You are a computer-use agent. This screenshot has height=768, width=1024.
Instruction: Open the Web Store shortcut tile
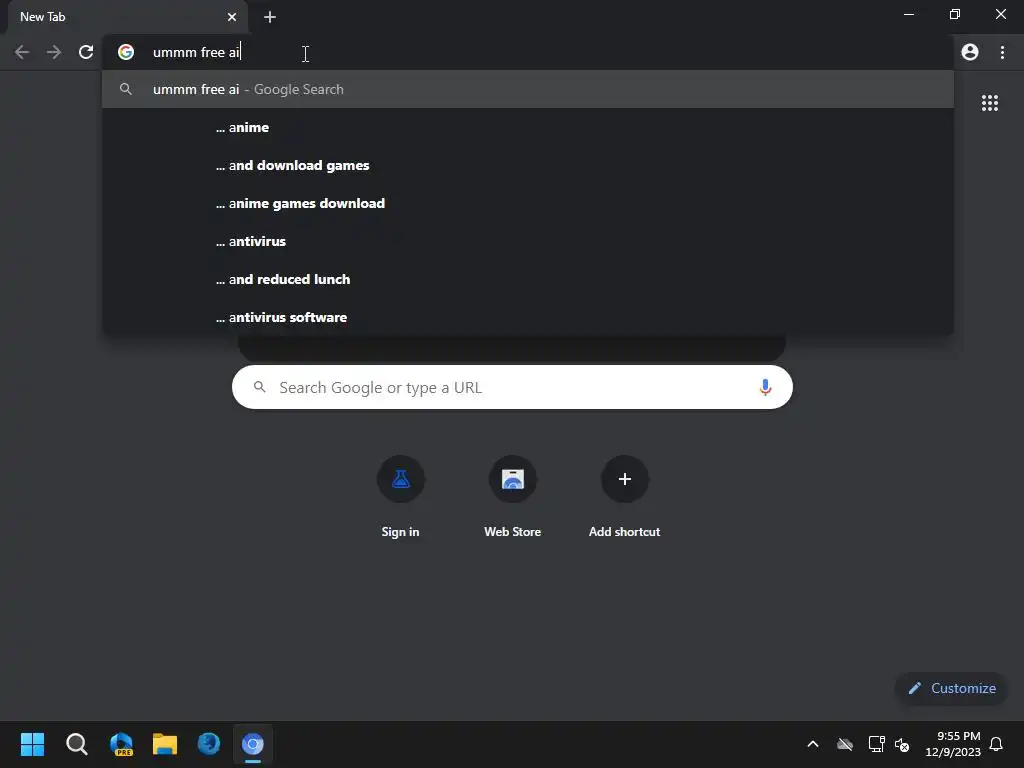pyautogui.click(x=513, y=498)
